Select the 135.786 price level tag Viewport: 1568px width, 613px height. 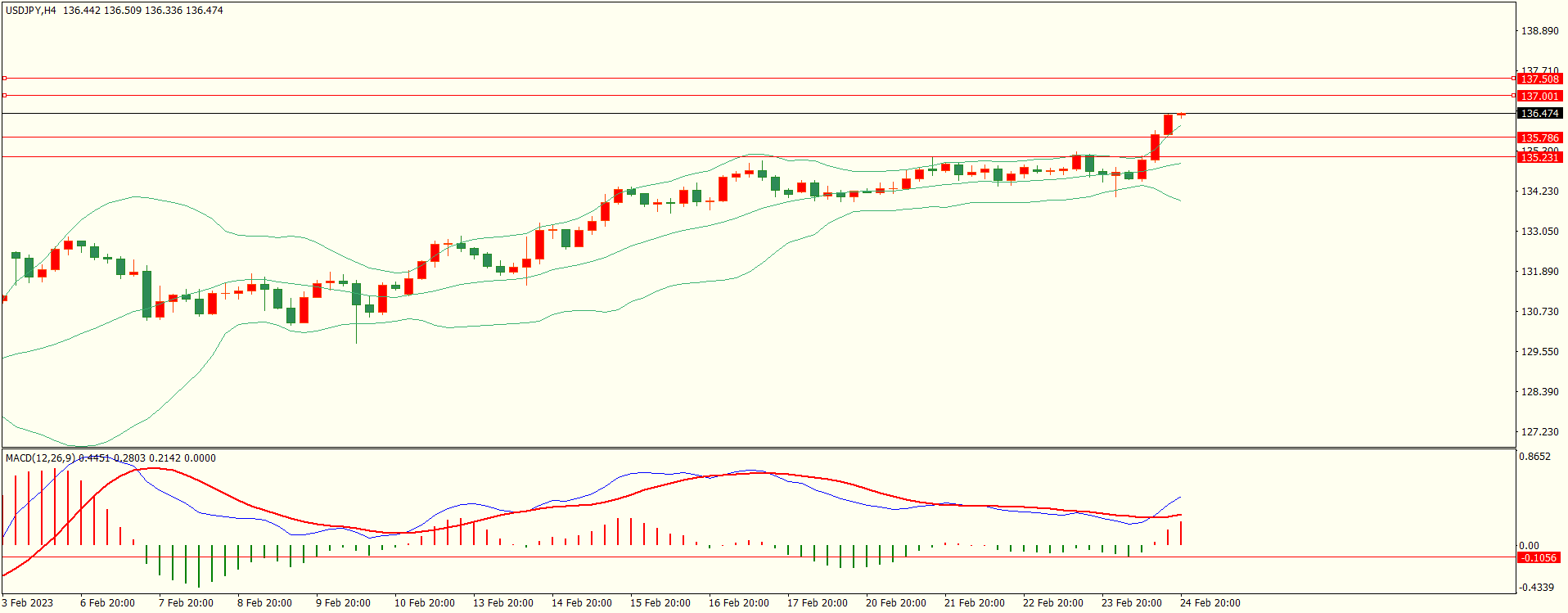[x=1539, y=138]
